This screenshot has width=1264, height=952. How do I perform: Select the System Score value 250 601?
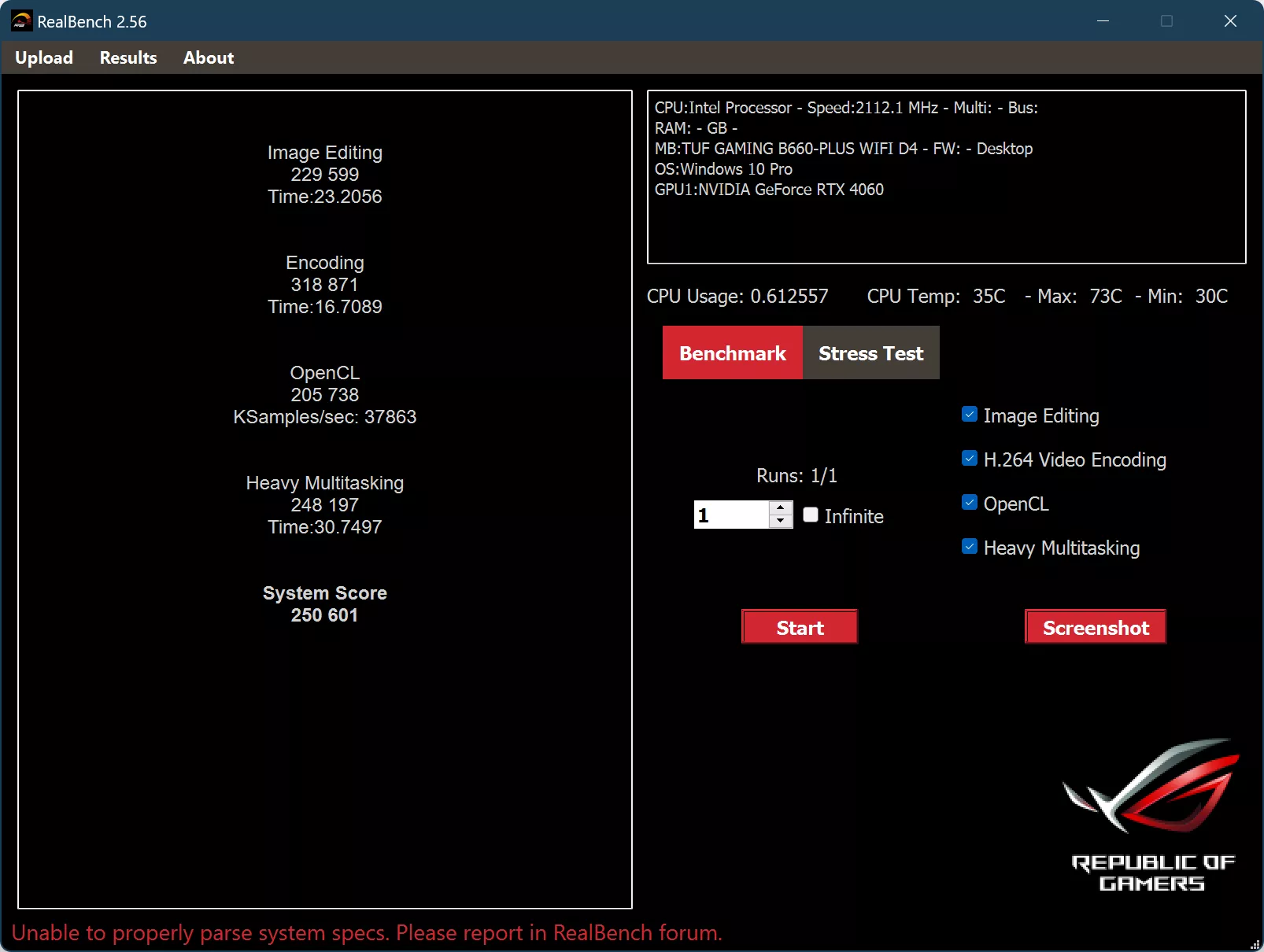324,615
